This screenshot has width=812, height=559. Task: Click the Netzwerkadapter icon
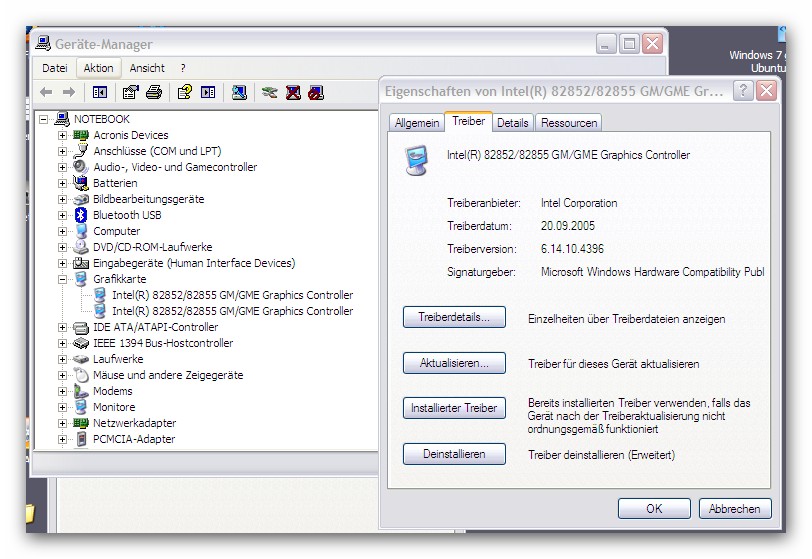point(81,423)
